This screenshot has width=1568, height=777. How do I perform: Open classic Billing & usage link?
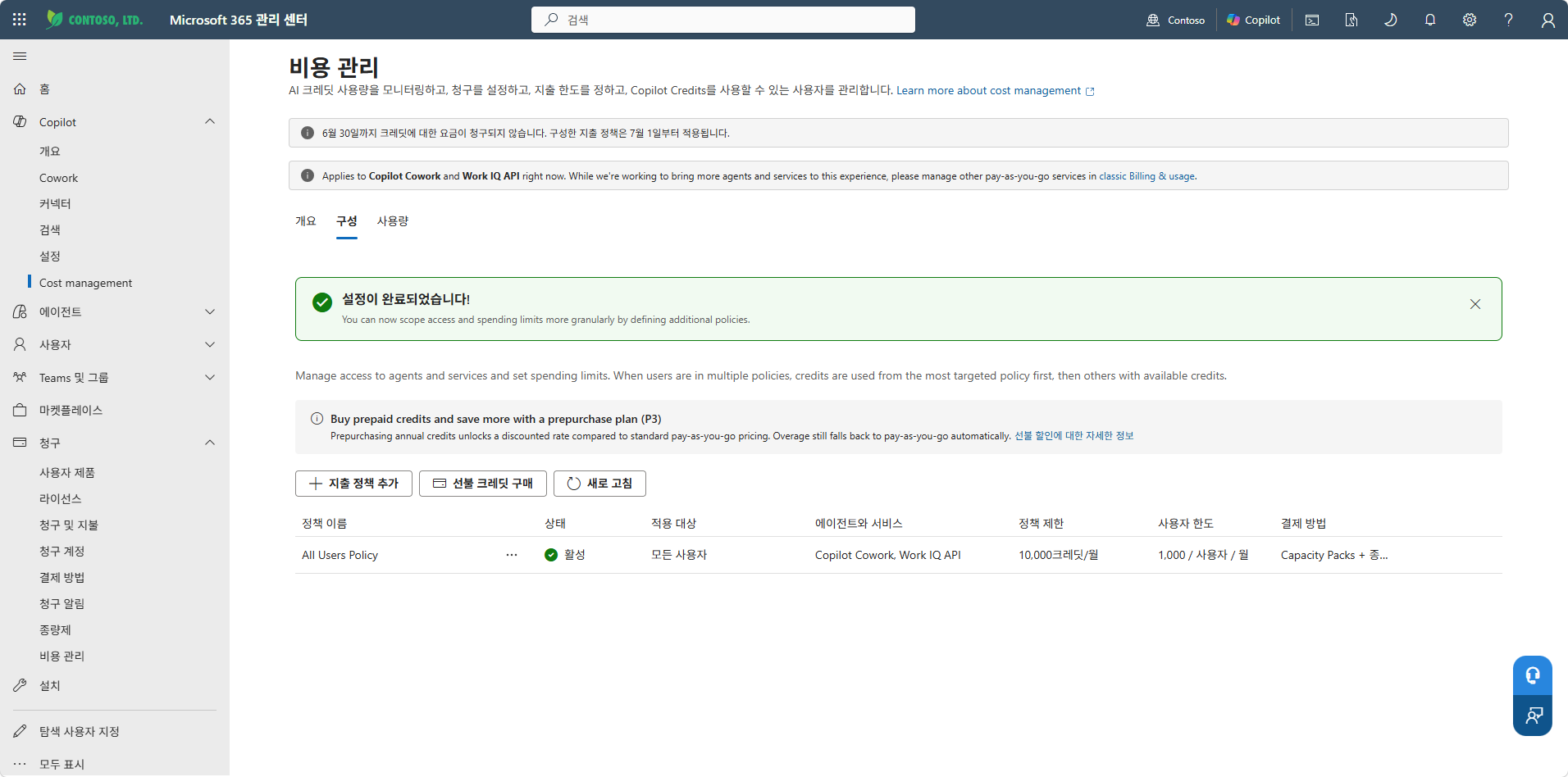pyautogui.click(x=1147, y=176)
